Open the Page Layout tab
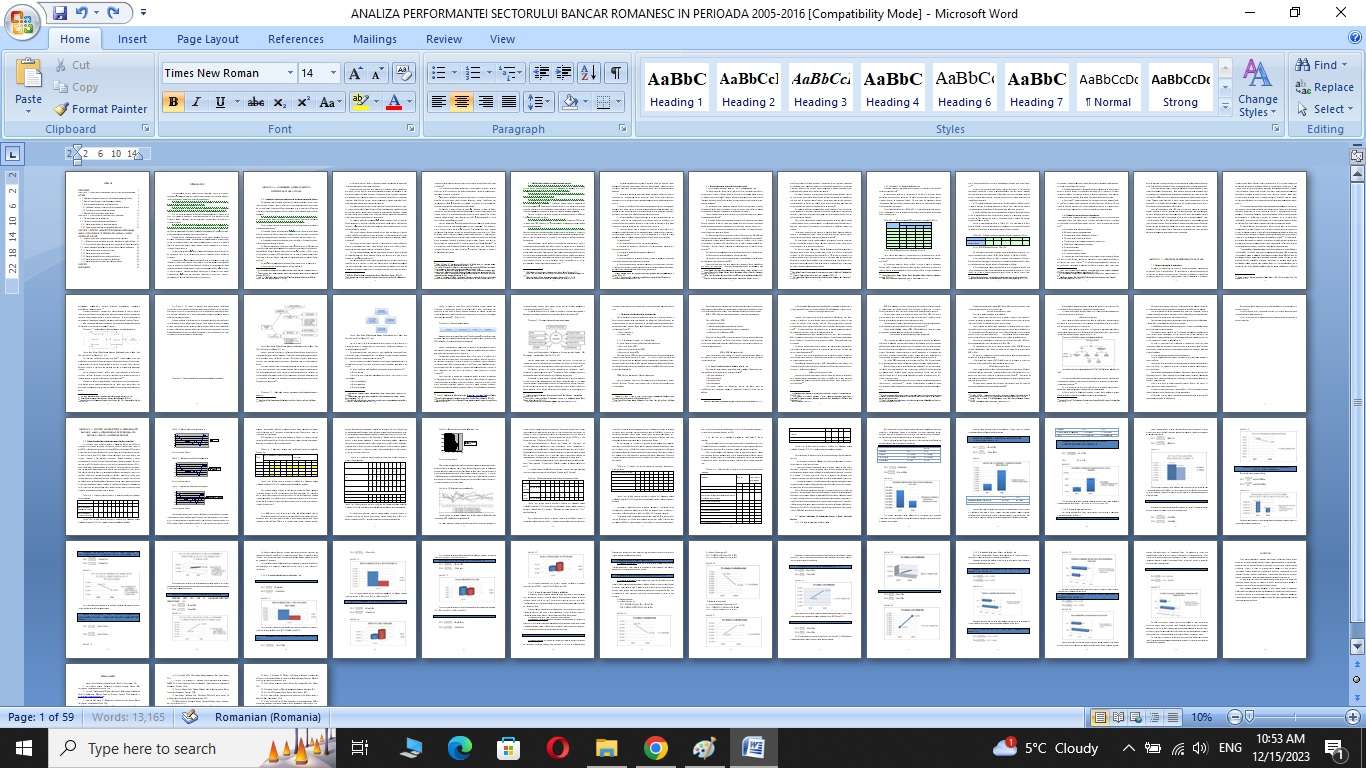1366x768 pixels. click(207, 39)
